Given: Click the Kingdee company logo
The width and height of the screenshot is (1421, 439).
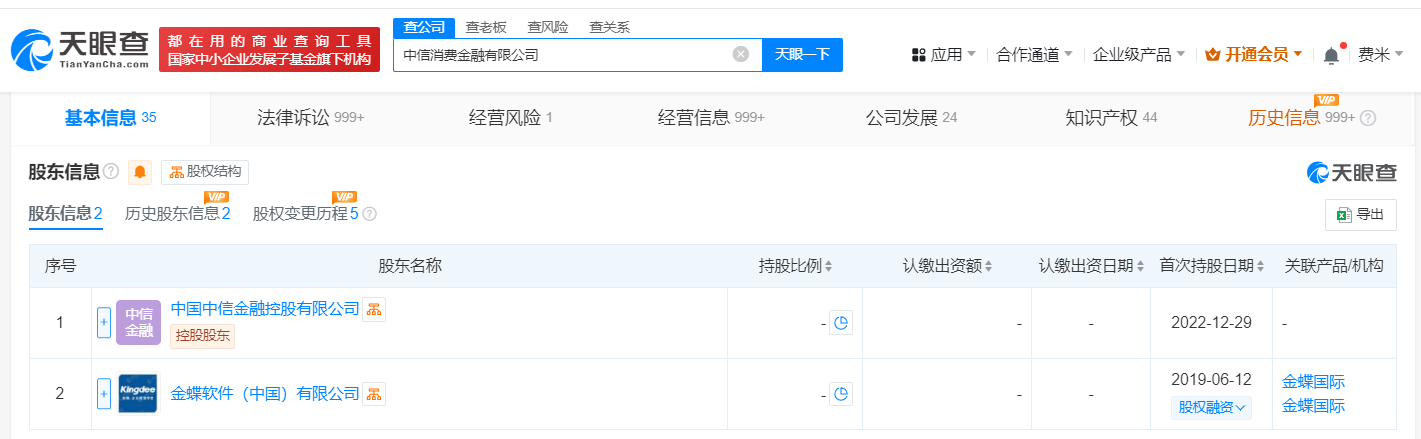Looking at the screenshot, I should (138, 394).
